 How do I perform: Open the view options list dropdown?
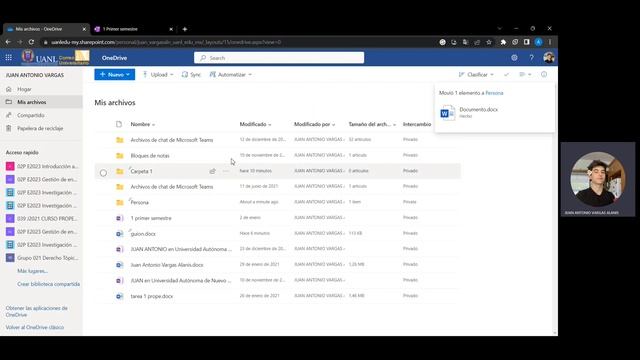coord(525,74)
